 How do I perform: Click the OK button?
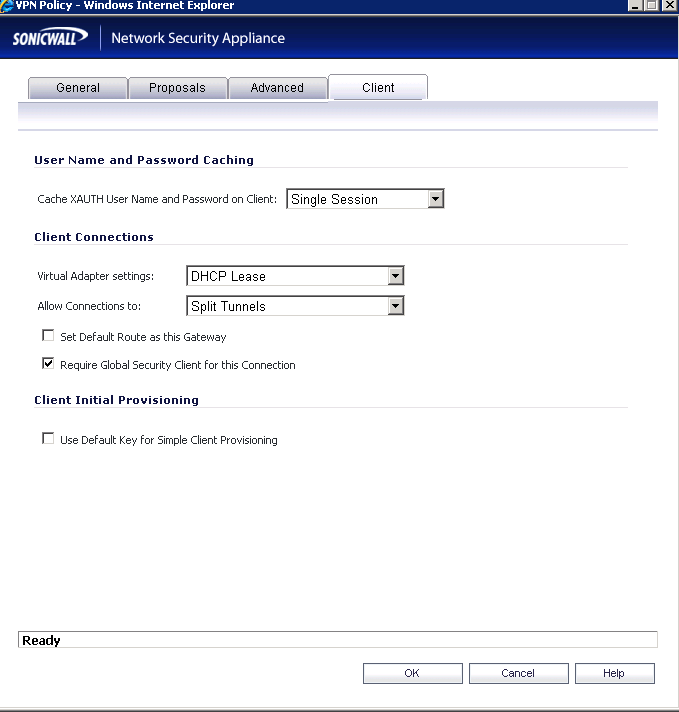(x=412, y=673)
